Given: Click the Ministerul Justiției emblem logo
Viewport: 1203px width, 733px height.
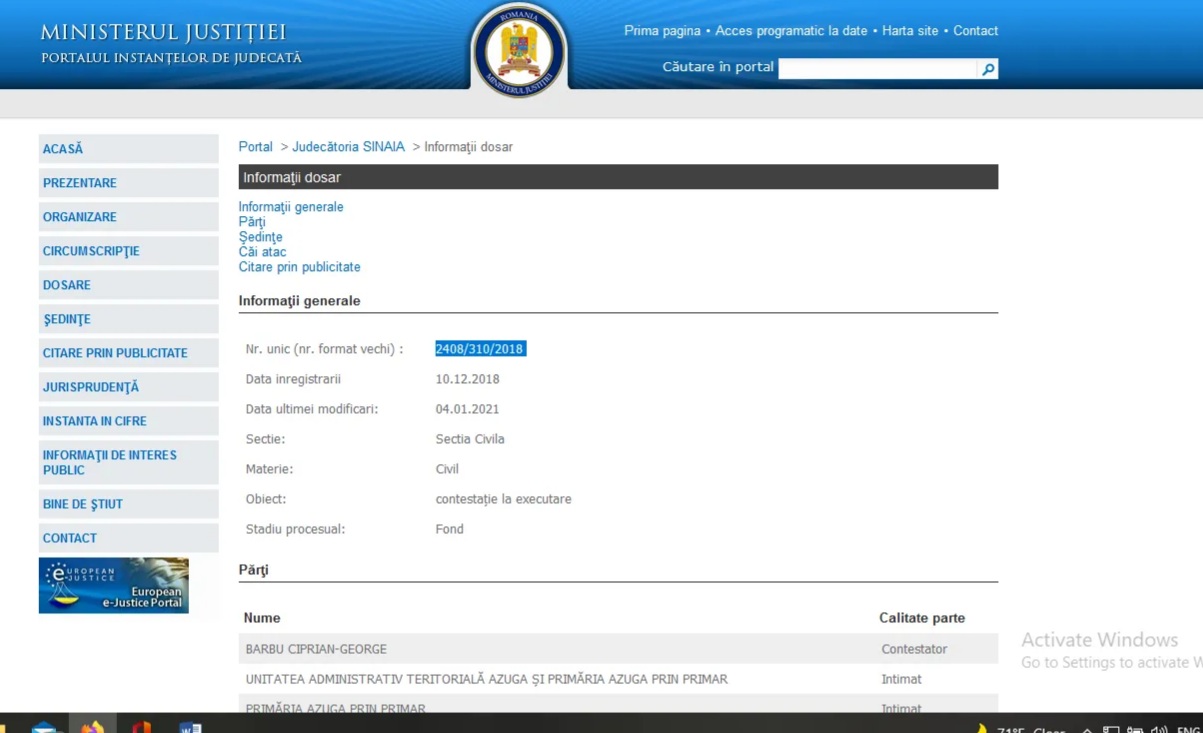Looking at the screenshot, I should (x=519, y=50).
